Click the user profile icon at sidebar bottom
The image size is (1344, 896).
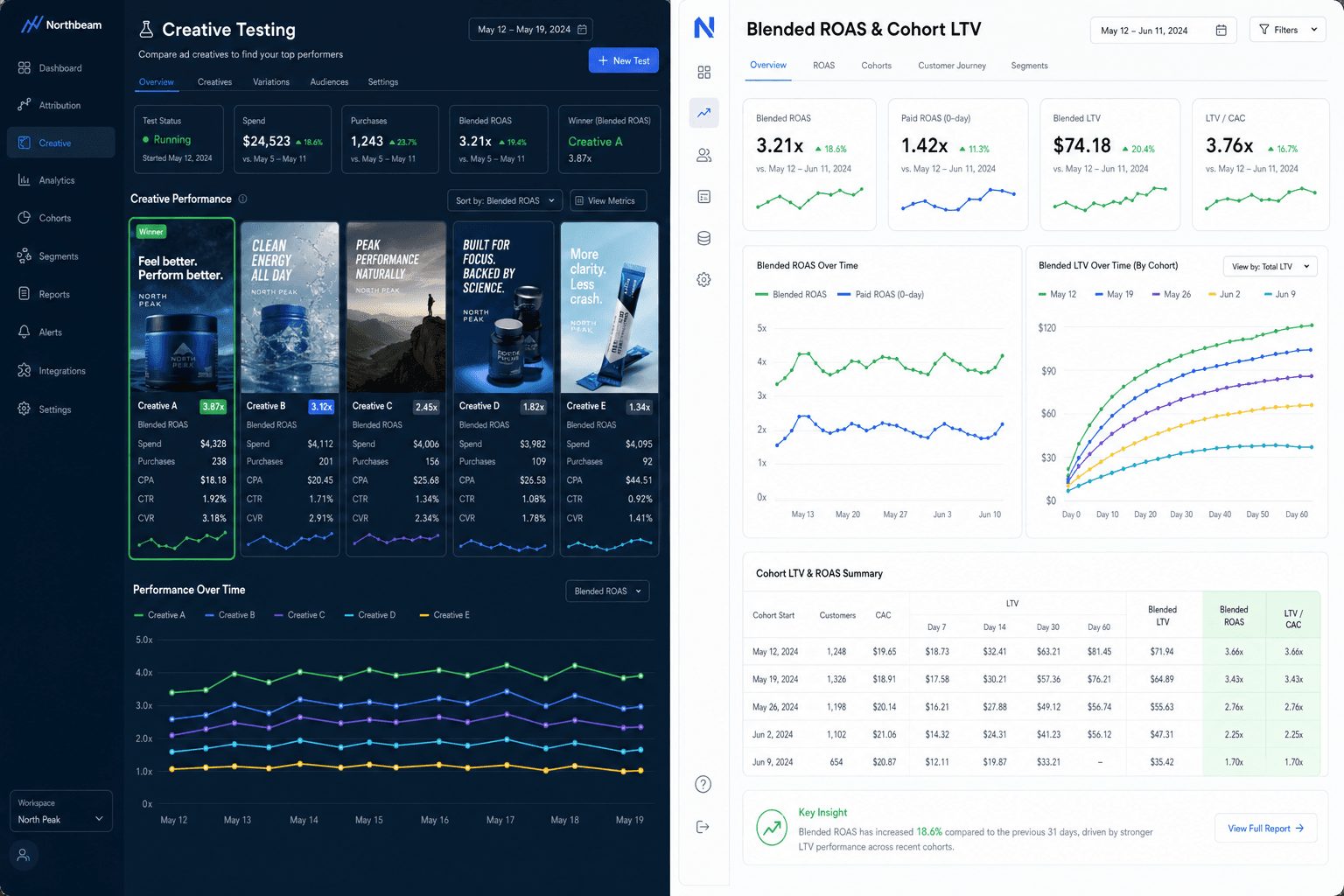pos(24,855)
